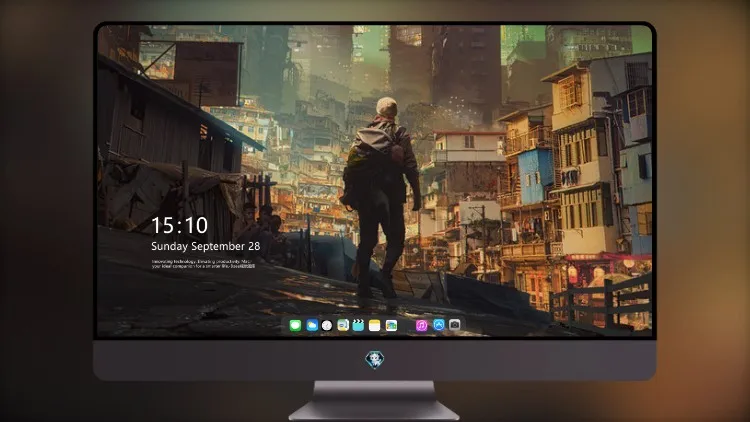750x422 pixels.
Task: Launch the pink Music app
Action: 421,325
